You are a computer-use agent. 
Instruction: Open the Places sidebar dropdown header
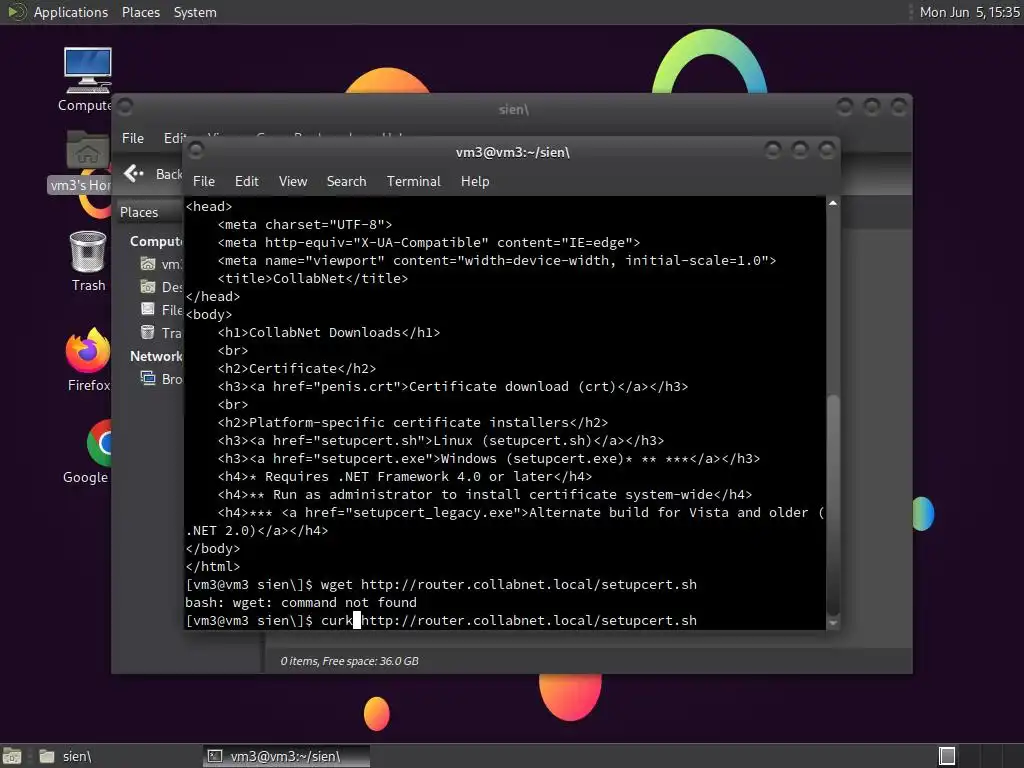[150, 212]
